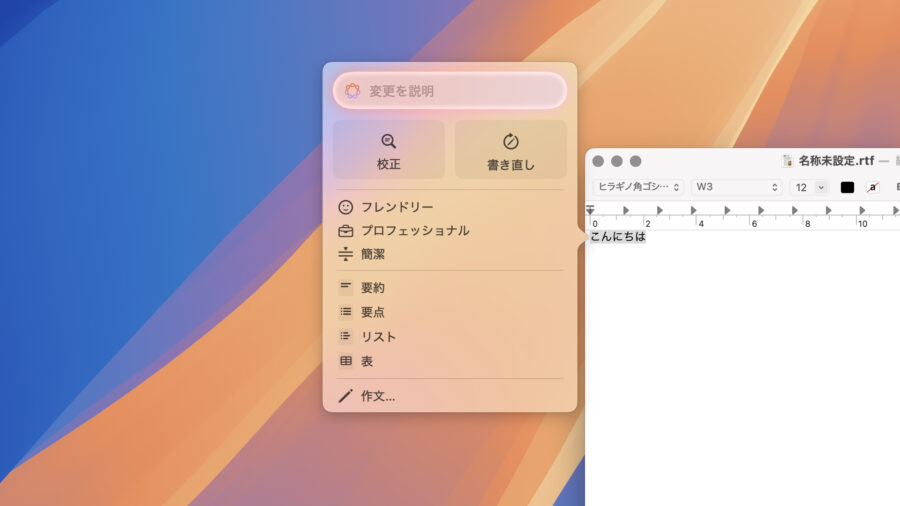Image resolution: width=900 pixels, height=506 pixels.
Task: Close the TextEdit window
Action: point(598,161)
